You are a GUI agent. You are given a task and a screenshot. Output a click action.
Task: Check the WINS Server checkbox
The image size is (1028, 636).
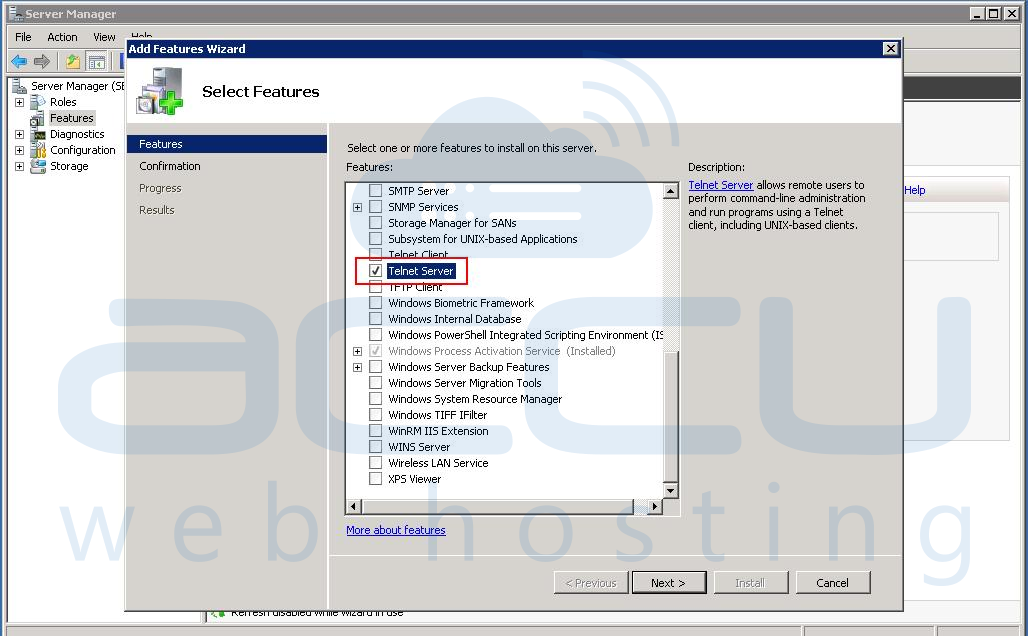pos(376,447)
